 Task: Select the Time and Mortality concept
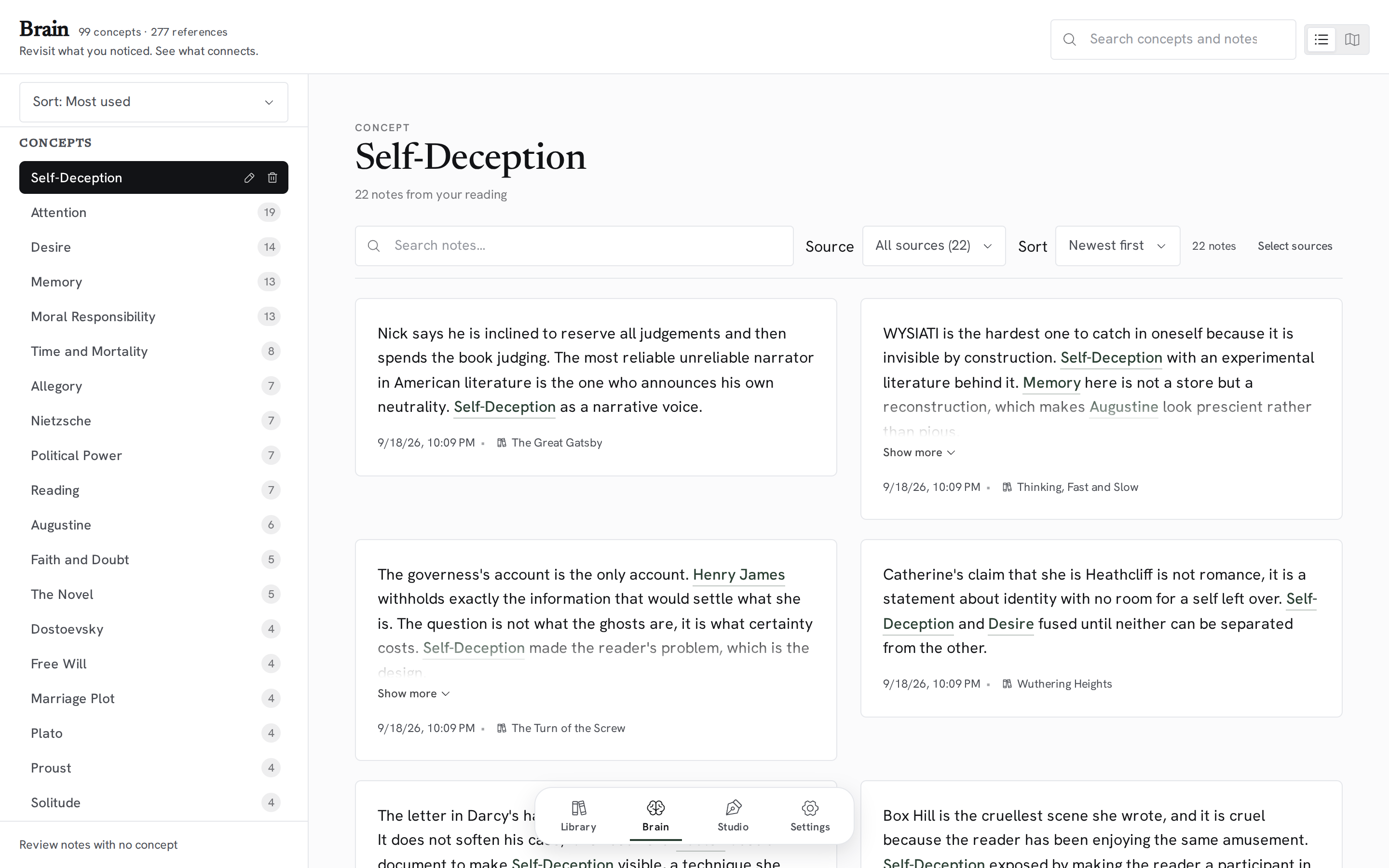pyautogui.click(x=154, y=352)
